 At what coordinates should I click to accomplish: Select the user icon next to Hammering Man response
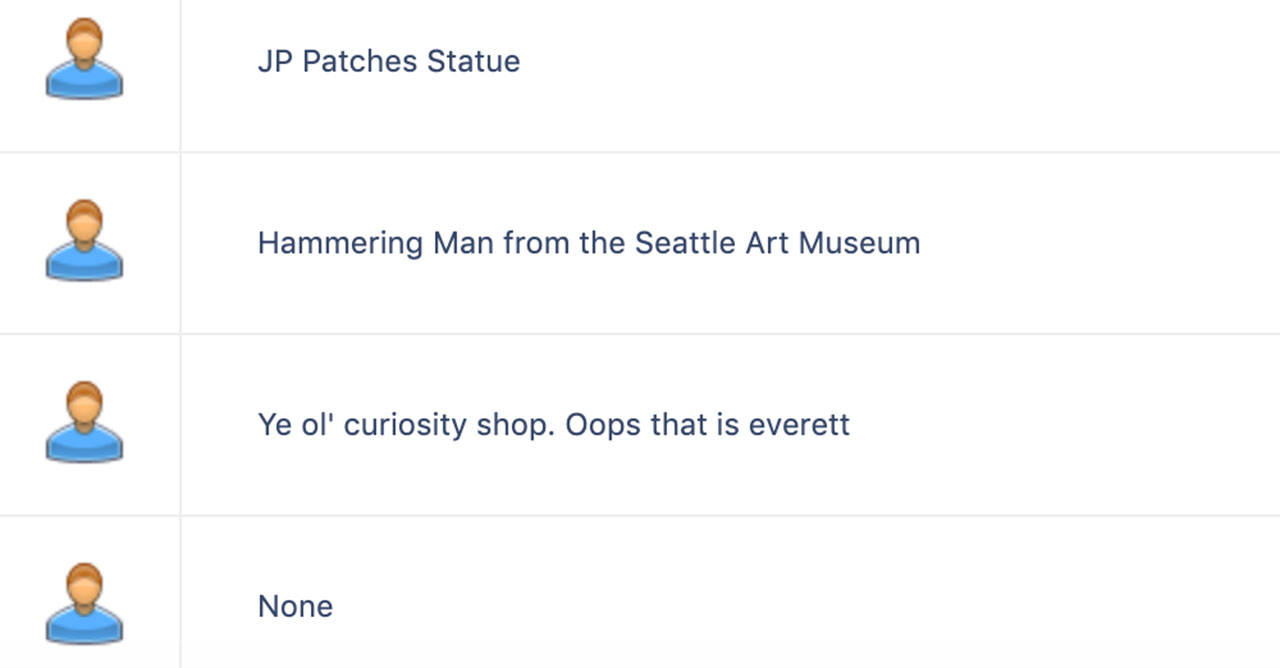pos(84,241)
